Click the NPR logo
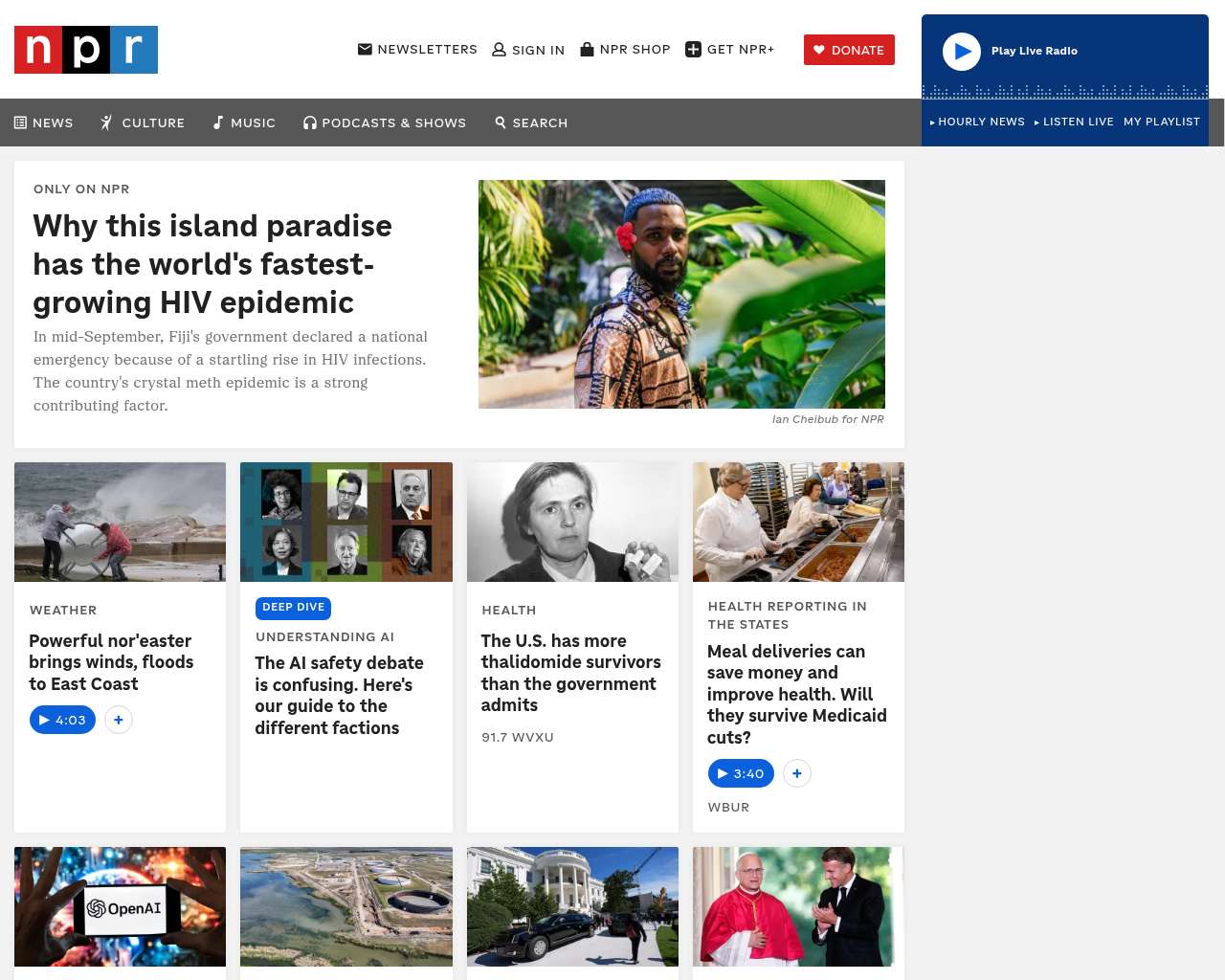The height and width of the screenshot is (980, 1225). (86, 50)
